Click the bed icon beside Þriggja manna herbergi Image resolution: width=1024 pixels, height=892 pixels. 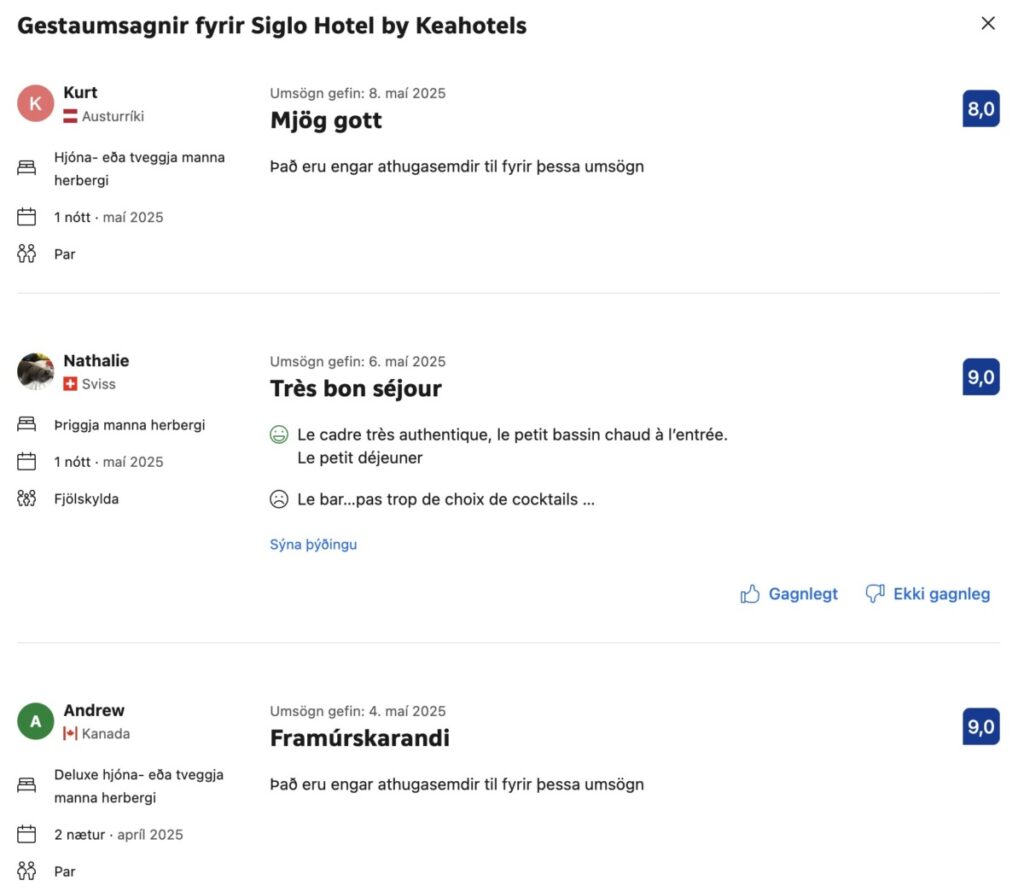pyautogui.click(x=26, y=424)
